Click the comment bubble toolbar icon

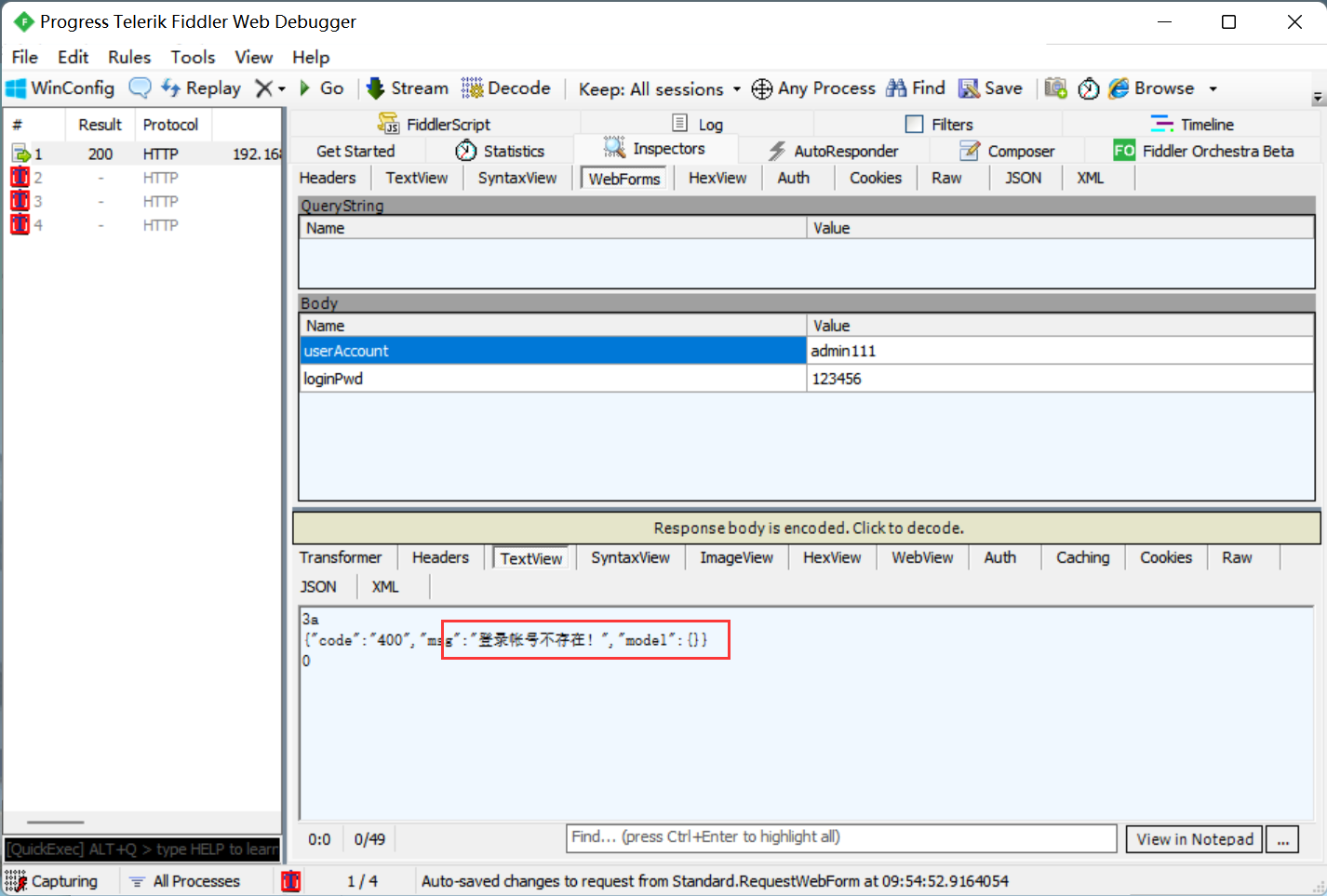[x=140, y=88]
